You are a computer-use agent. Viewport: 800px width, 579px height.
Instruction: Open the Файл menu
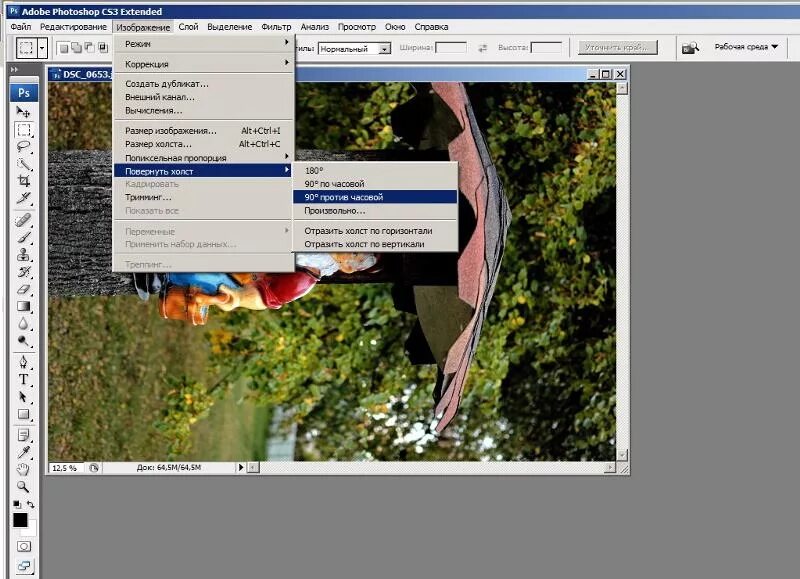pyautogui.click(x=21, y=27)
